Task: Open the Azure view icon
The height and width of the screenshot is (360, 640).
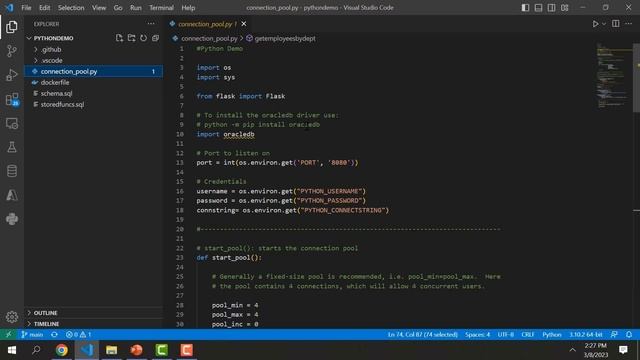Action: tap(12, 195)
